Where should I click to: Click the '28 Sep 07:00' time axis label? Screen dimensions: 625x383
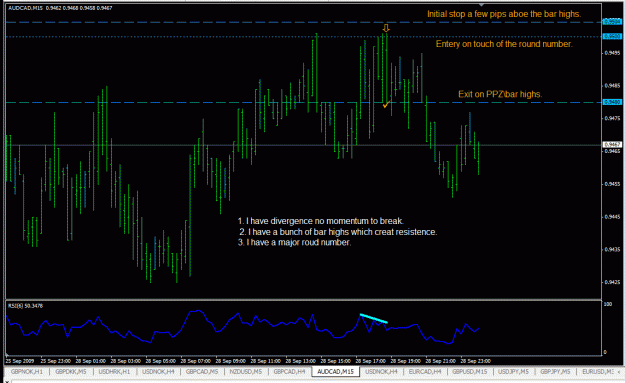point(195,361)
